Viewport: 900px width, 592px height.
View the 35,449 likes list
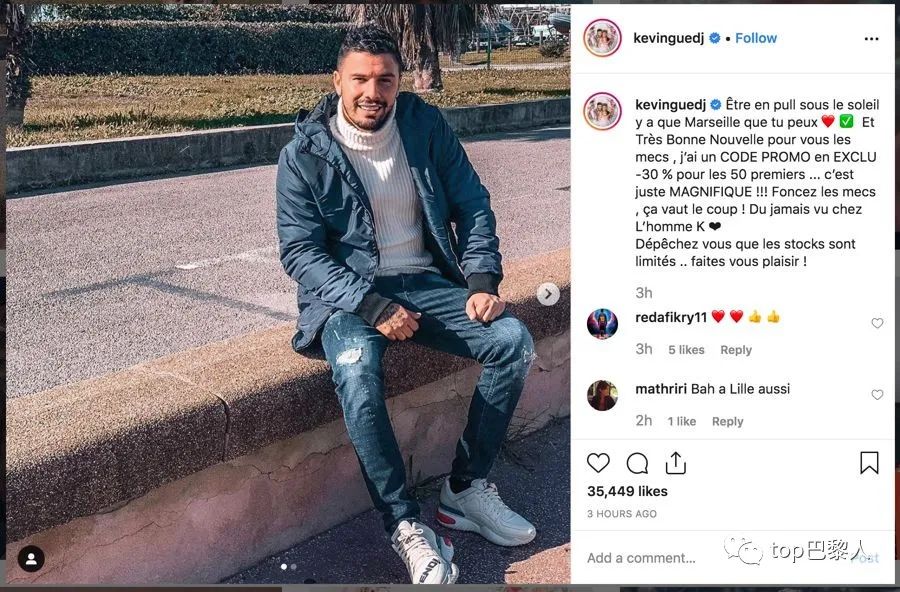tap(627, 492)
